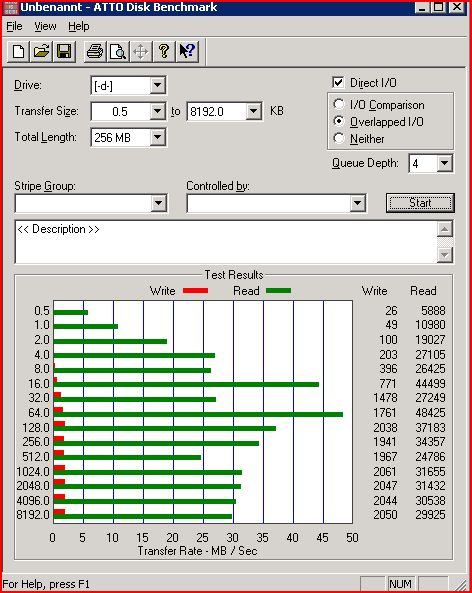Click the Transfer Rate - MB / Sec axis label
The height and width of the screenshot is (593, 472).
[x=197, y=551]
